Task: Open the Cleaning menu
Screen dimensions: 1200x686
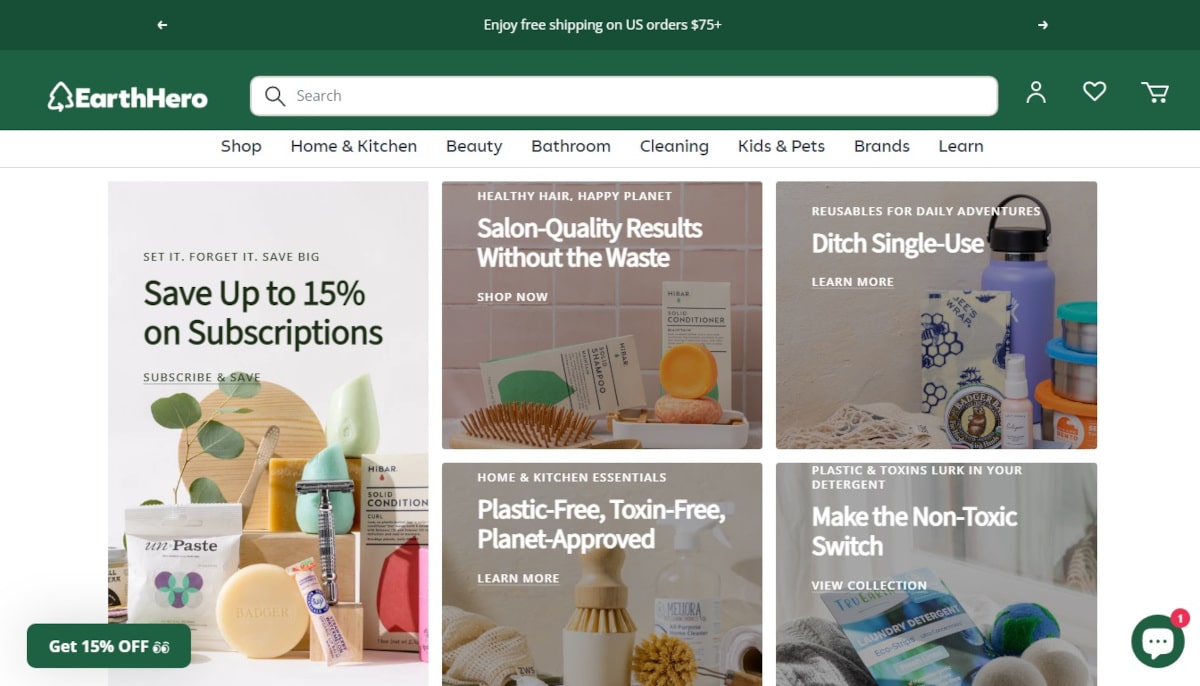Action: (674, 146)
